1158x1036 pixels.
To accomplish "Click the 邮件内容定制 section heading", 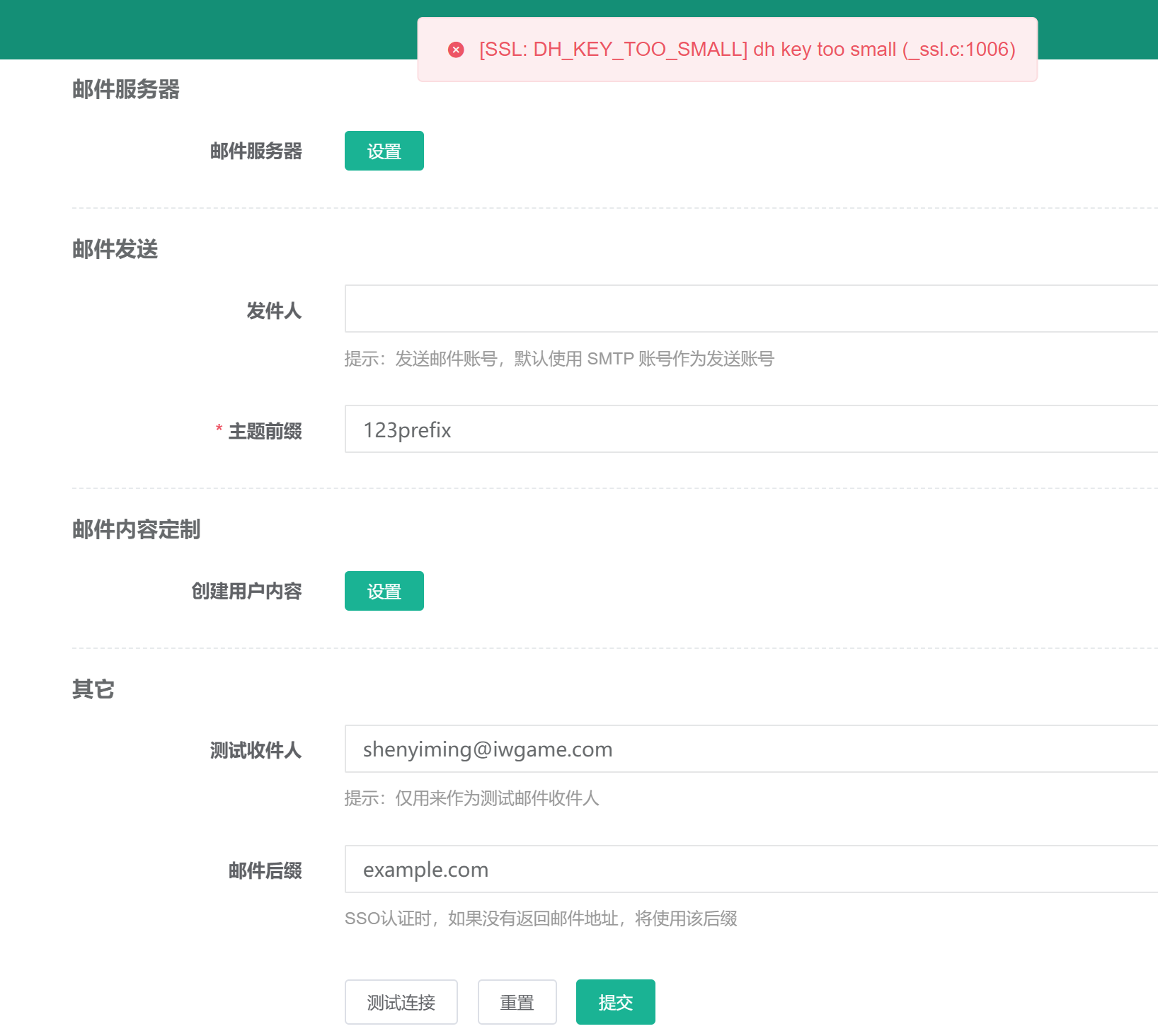I will tap(136, 529).
